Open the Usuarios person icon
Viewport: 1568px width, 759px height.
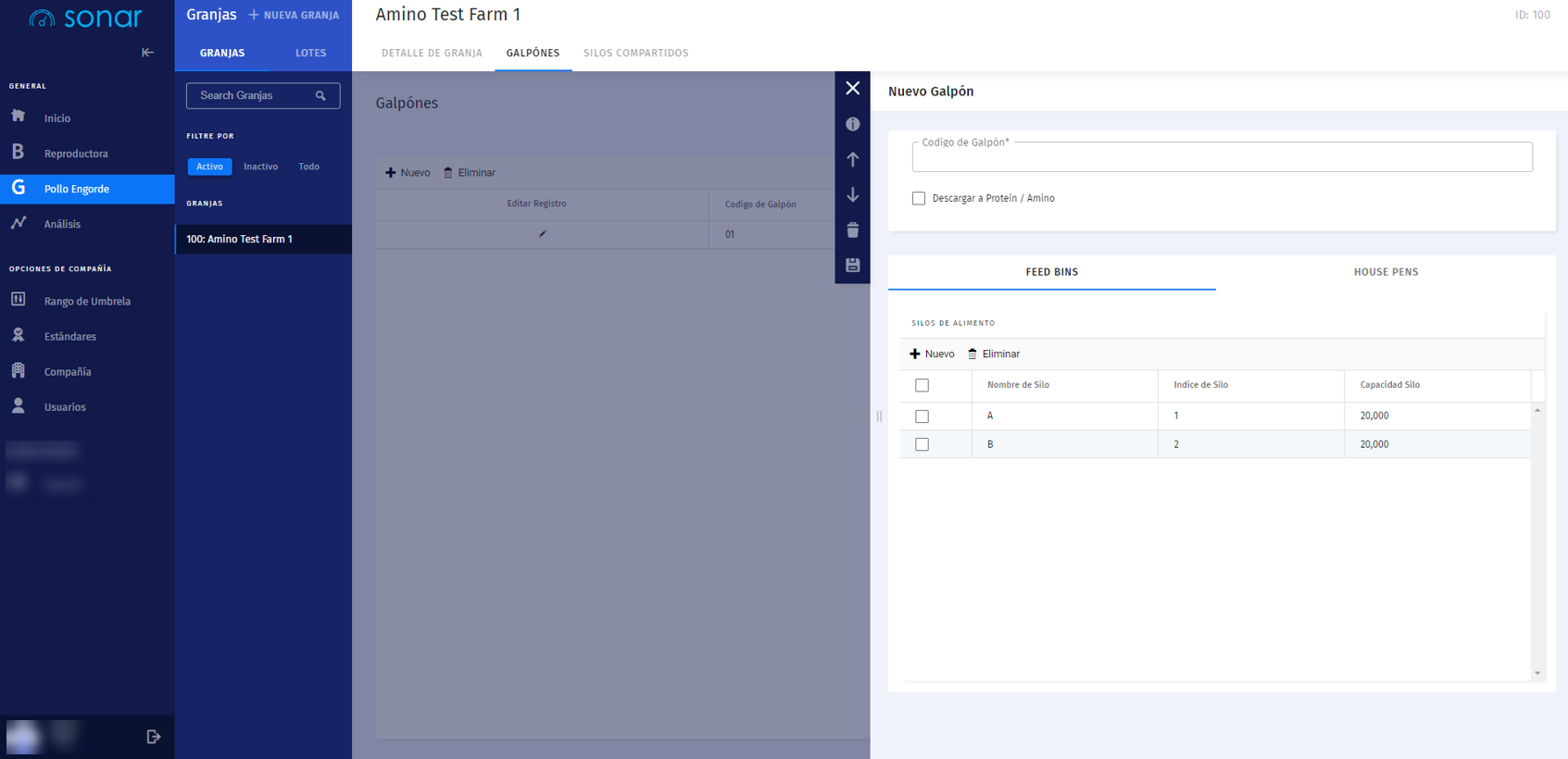tap(19, 405)
